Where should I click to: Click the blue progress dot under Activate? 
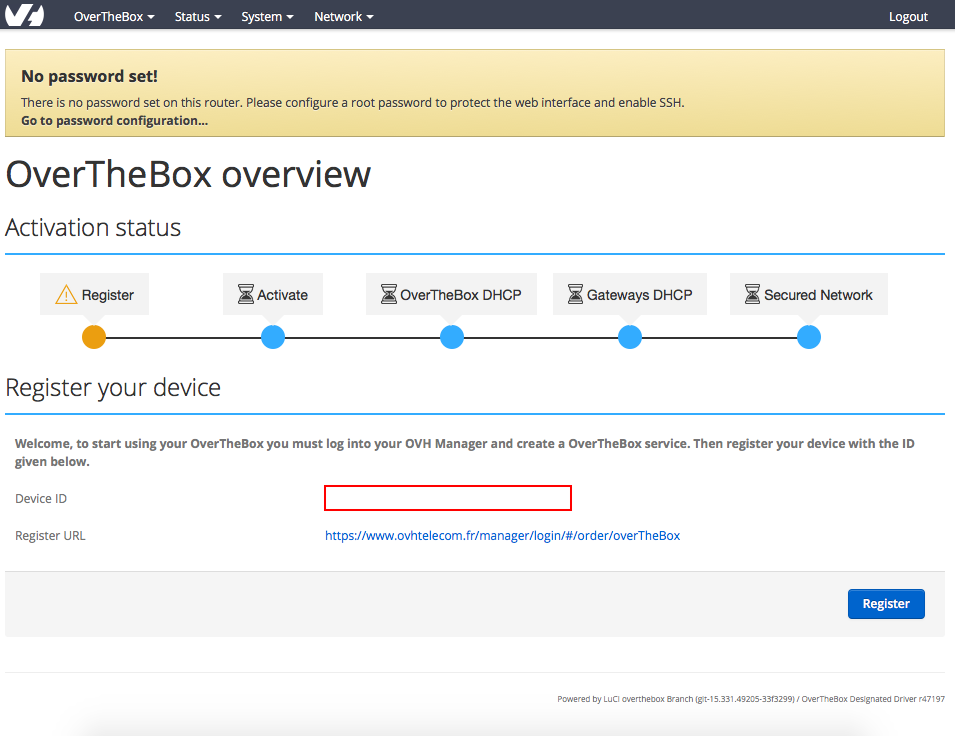[272, 337]
